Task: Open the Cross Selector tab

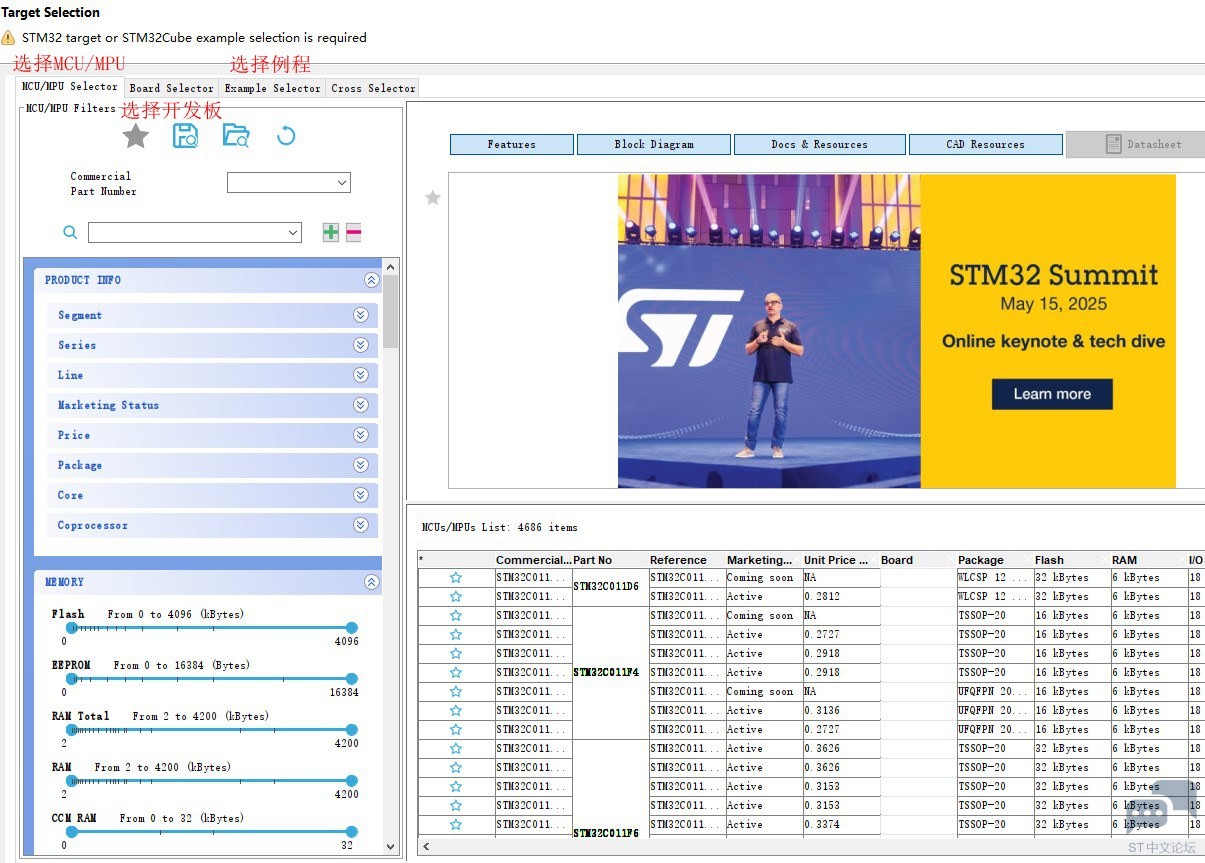Action: click(373, 88)
